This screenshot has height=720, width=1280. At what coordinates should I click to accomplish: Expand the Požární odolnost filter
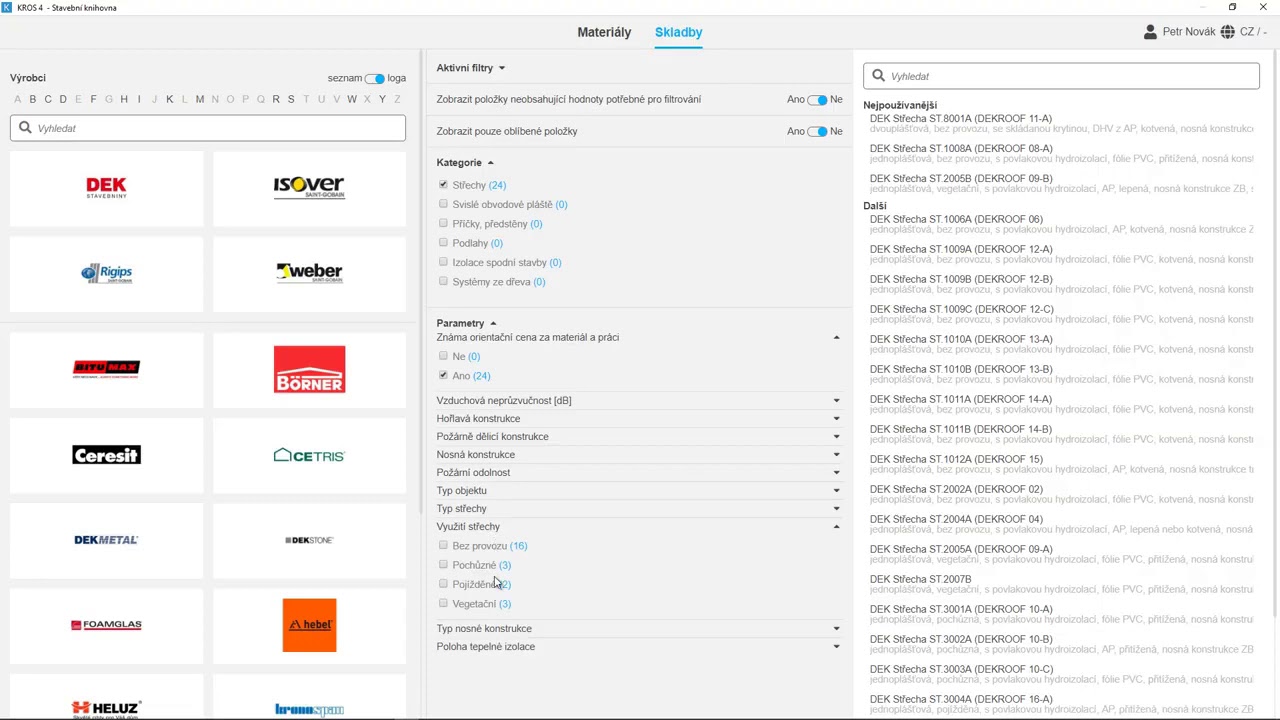click(836, 473)
